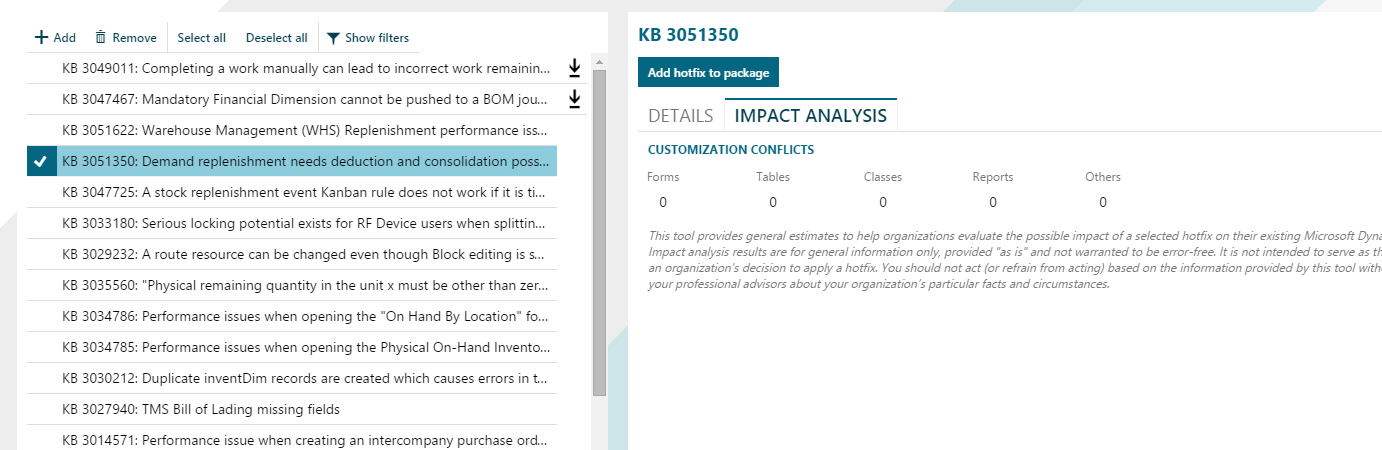Image resolution: width=1382 pixels, height=450 pixels.
Task: Uncheck the selected KB 3051350 checkmark
Action: 41,161
